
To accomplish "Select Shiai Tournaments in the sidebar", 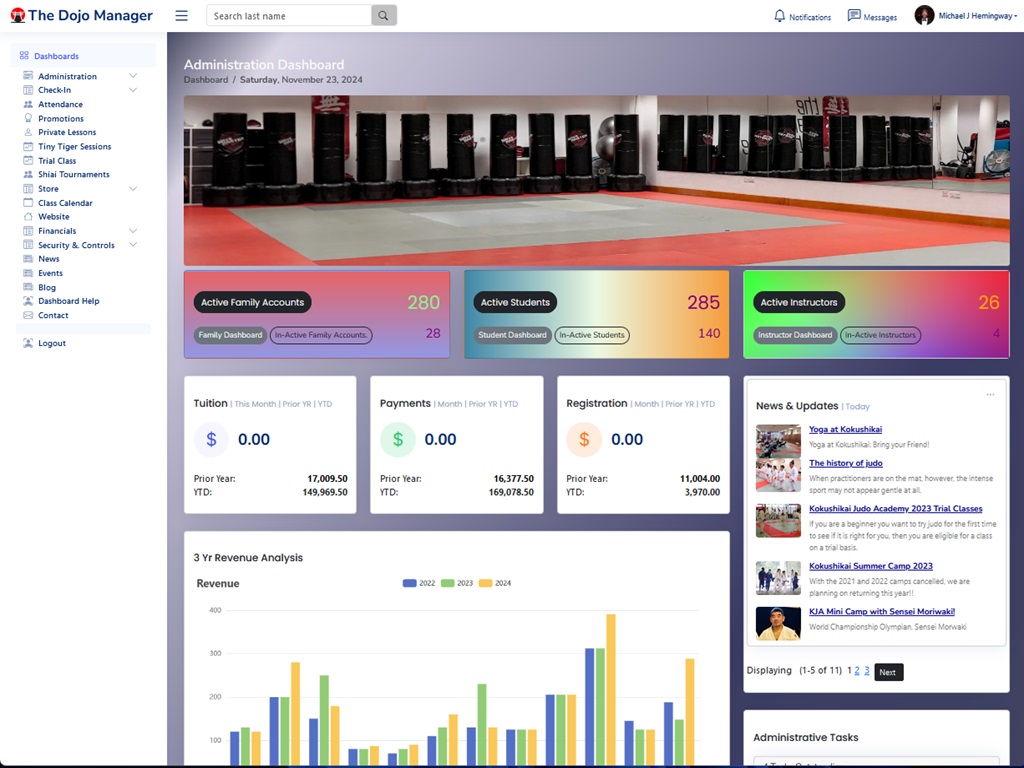I will 74,175.
